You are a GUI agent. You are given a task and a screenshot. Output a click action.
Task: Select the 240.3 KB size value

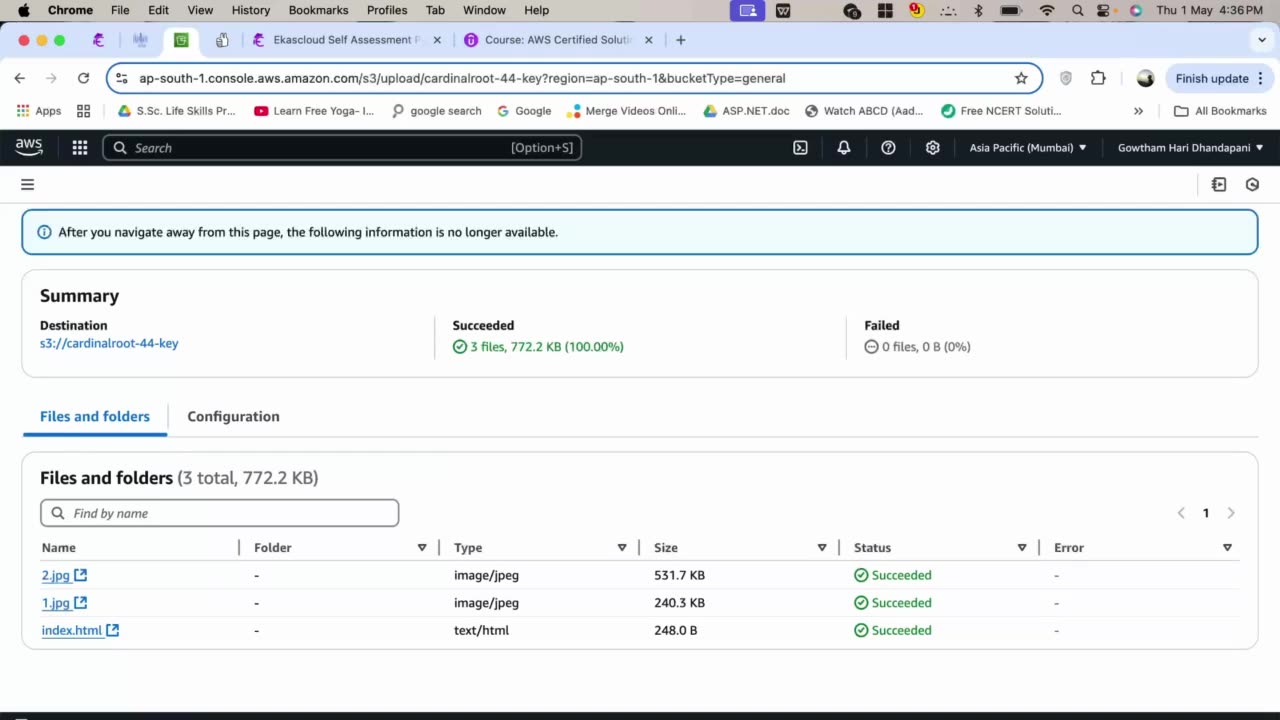tap(679, 603)
